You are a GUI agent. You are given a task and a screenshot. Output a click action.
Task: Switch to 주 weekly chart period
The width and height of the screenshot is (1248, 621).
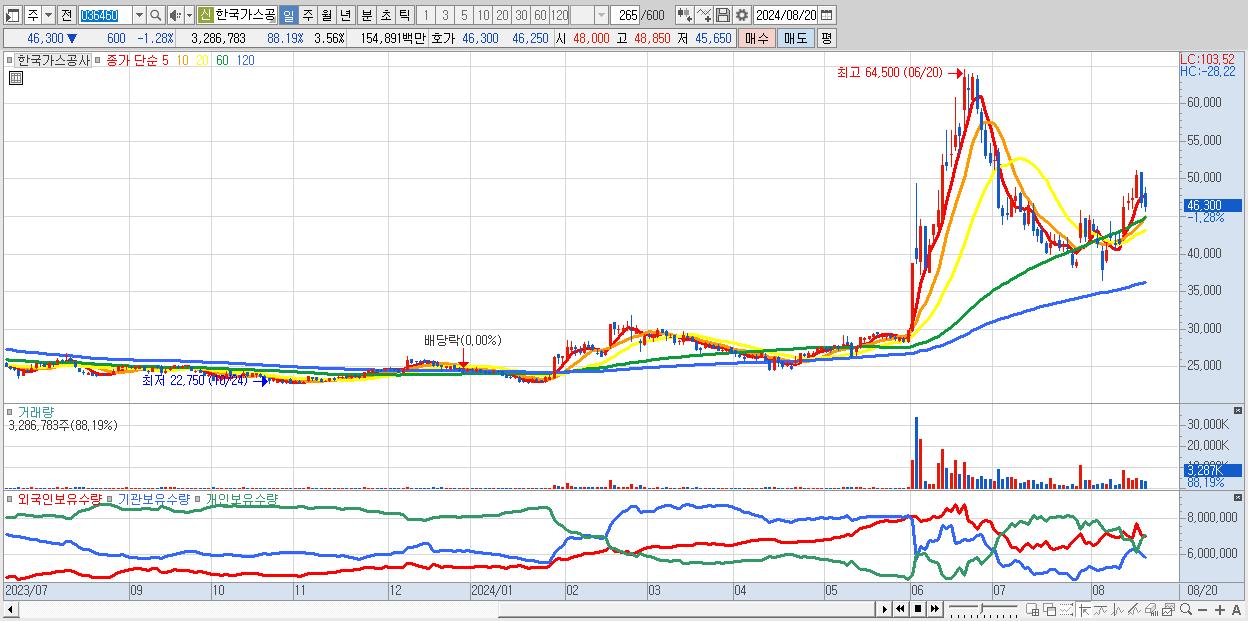(x=307, y=15)
